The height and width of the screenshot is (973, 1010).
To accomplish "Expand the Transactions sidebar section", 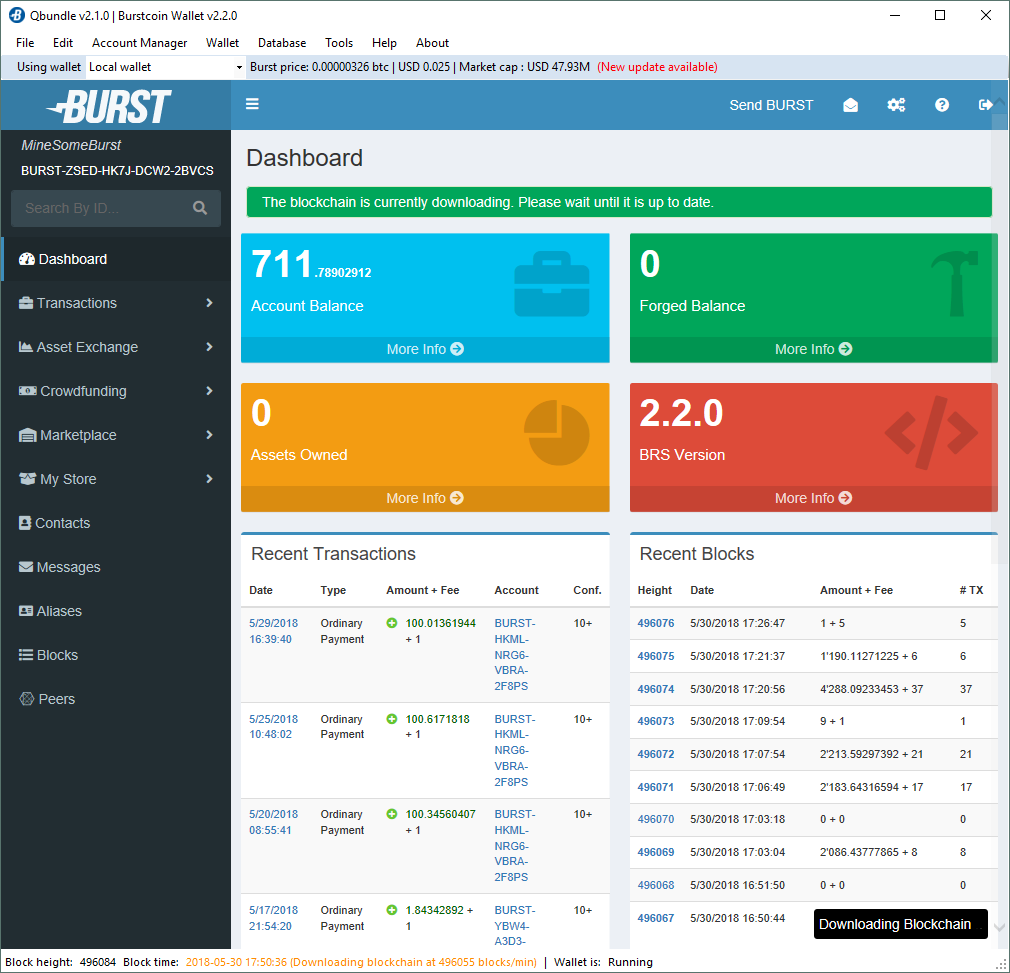I will 116,303.
